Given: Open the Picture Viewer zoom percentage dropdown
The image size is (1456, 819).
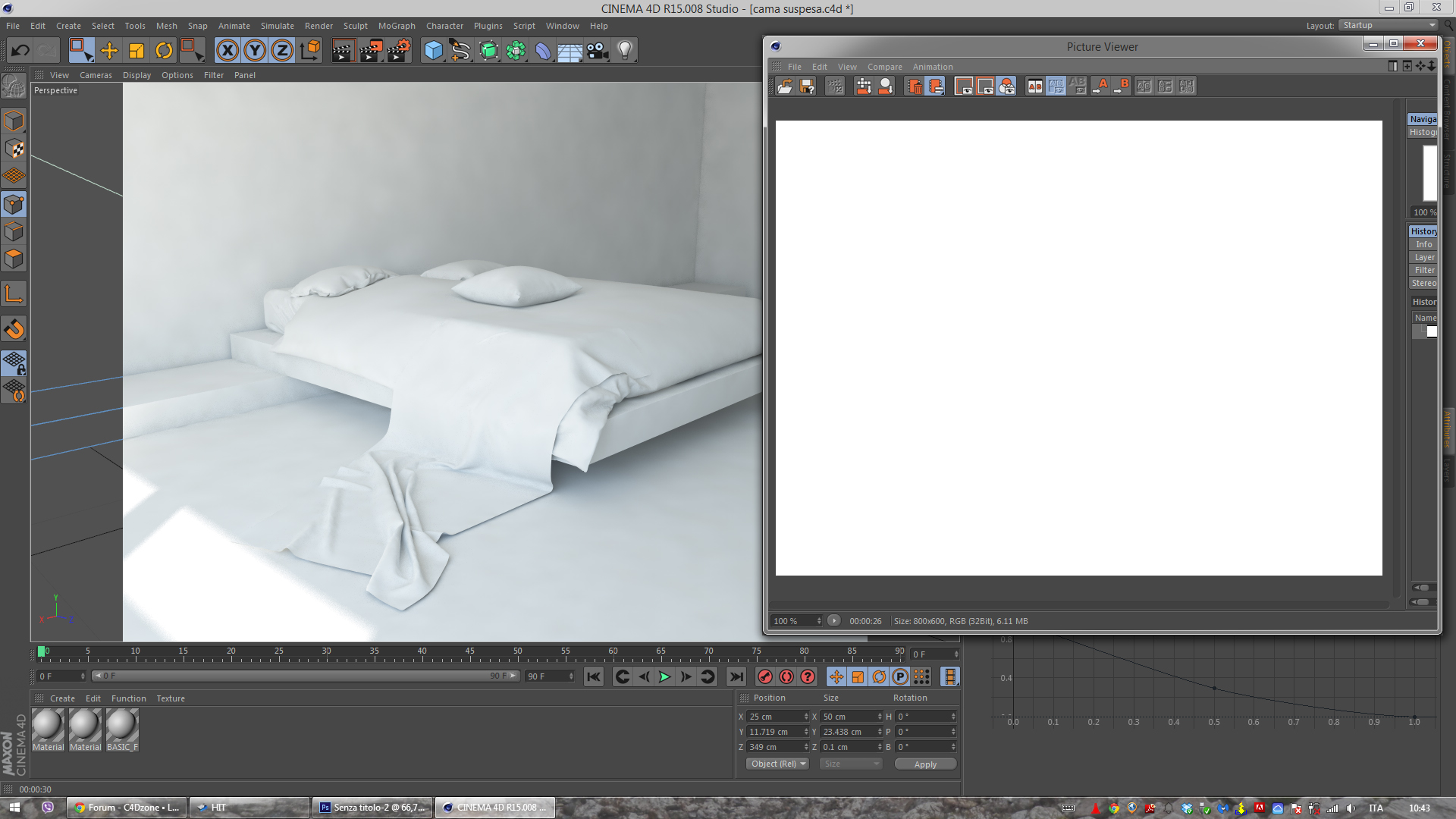Looking at the screenshot, I should (x=796, y=621).
